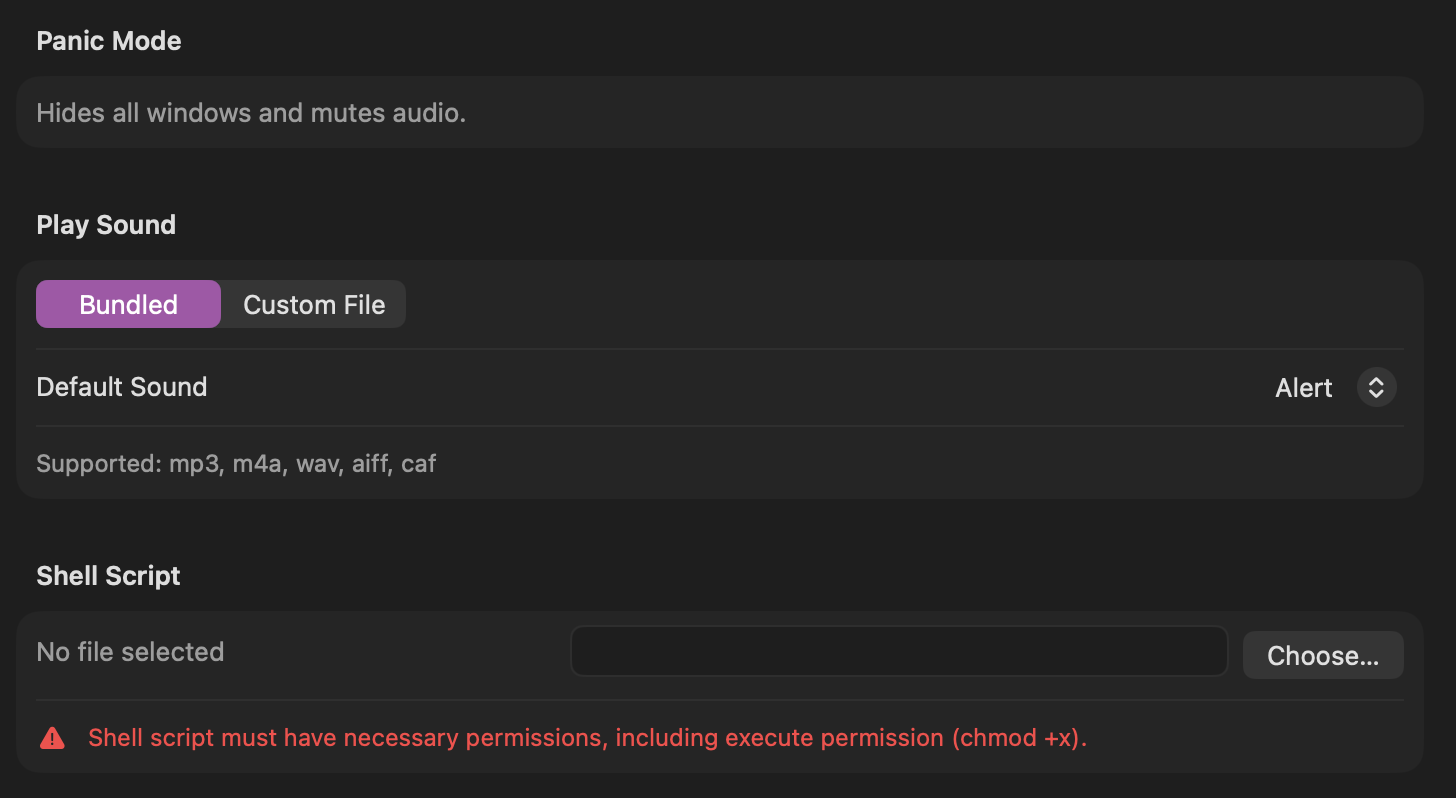
Task: Click inside the empty shell script path field
Action: coord(898,651)
